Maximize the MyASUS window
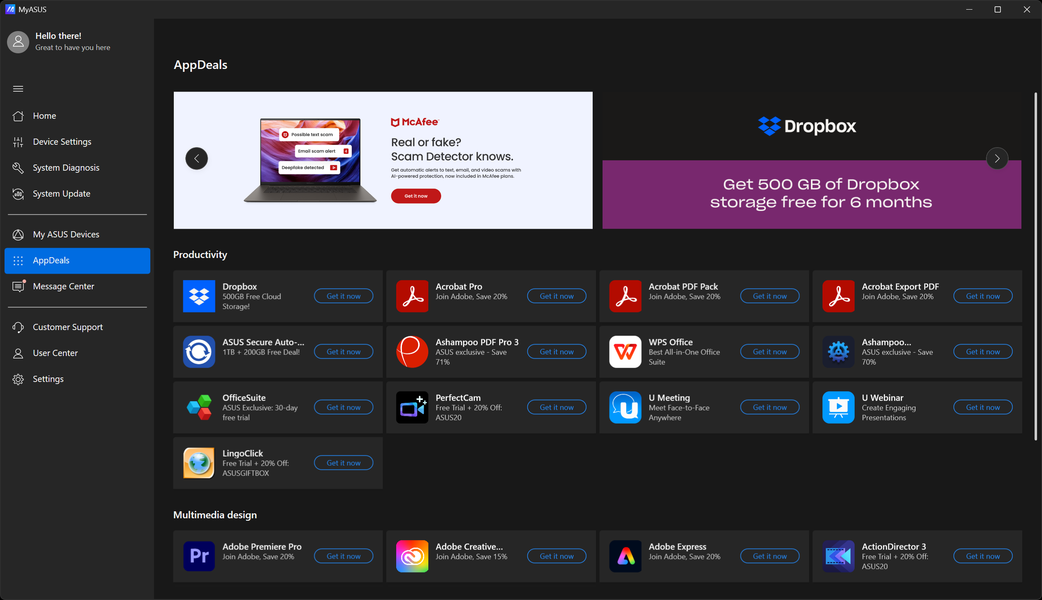1042x600 pixels. click(997, 9)
